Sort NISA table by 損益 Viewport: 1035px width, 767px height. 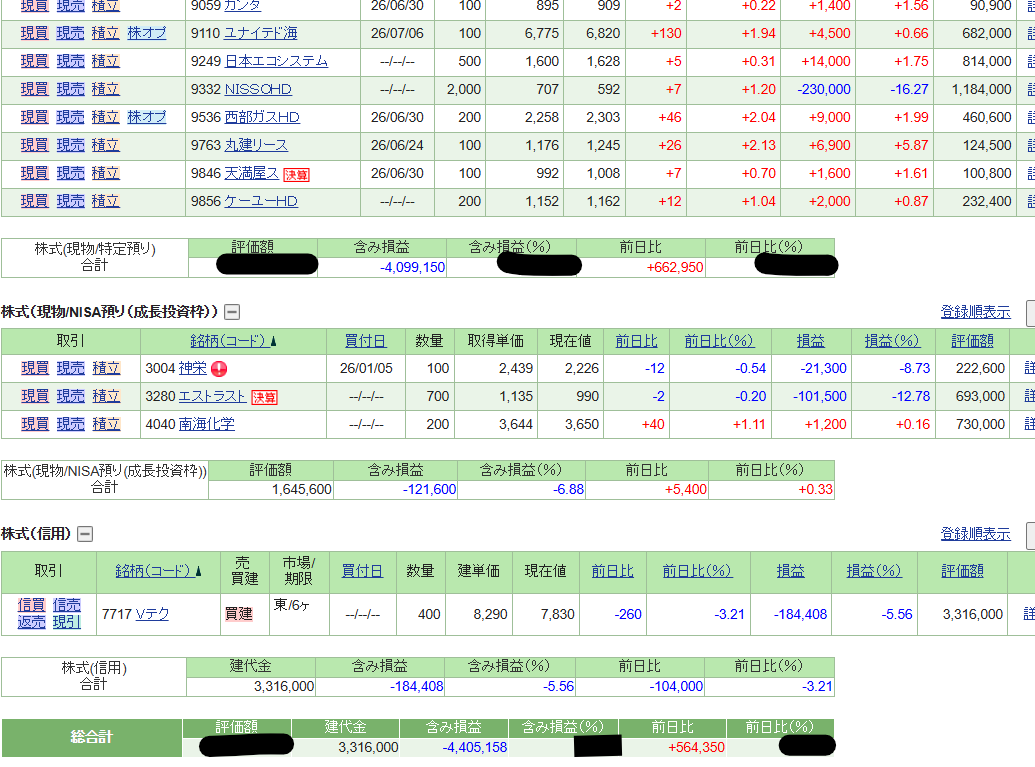[x=811, y=341]
